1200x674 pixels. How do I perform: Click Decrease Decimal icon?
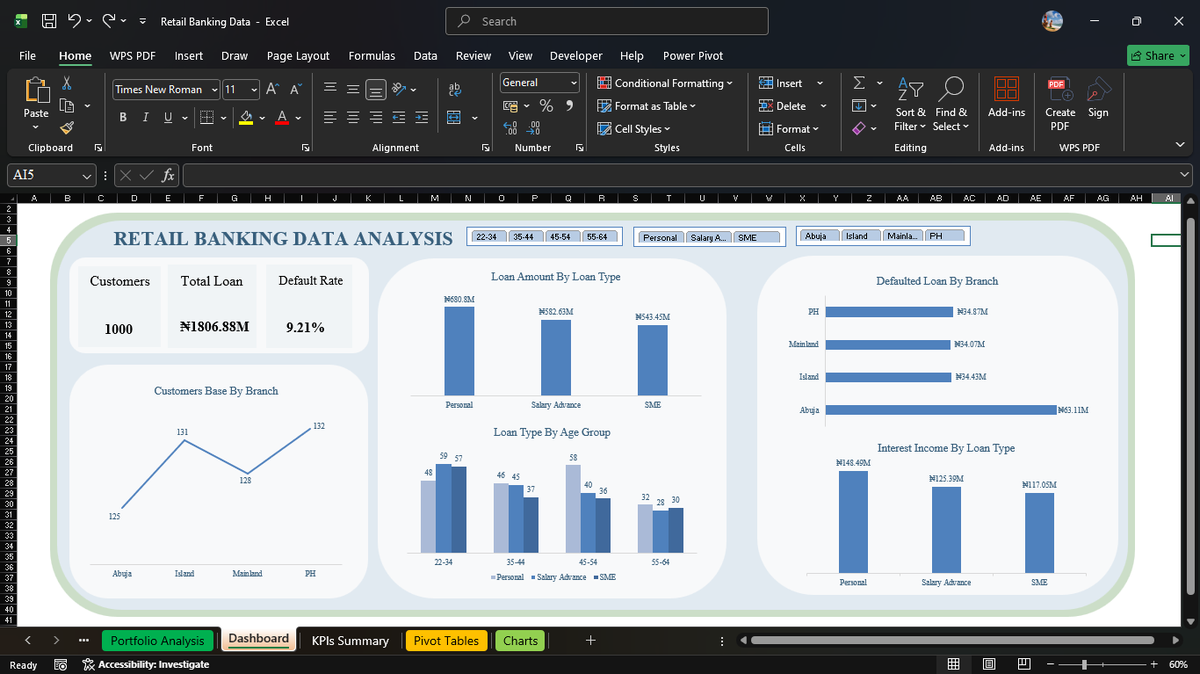click(x=535, y=128)
